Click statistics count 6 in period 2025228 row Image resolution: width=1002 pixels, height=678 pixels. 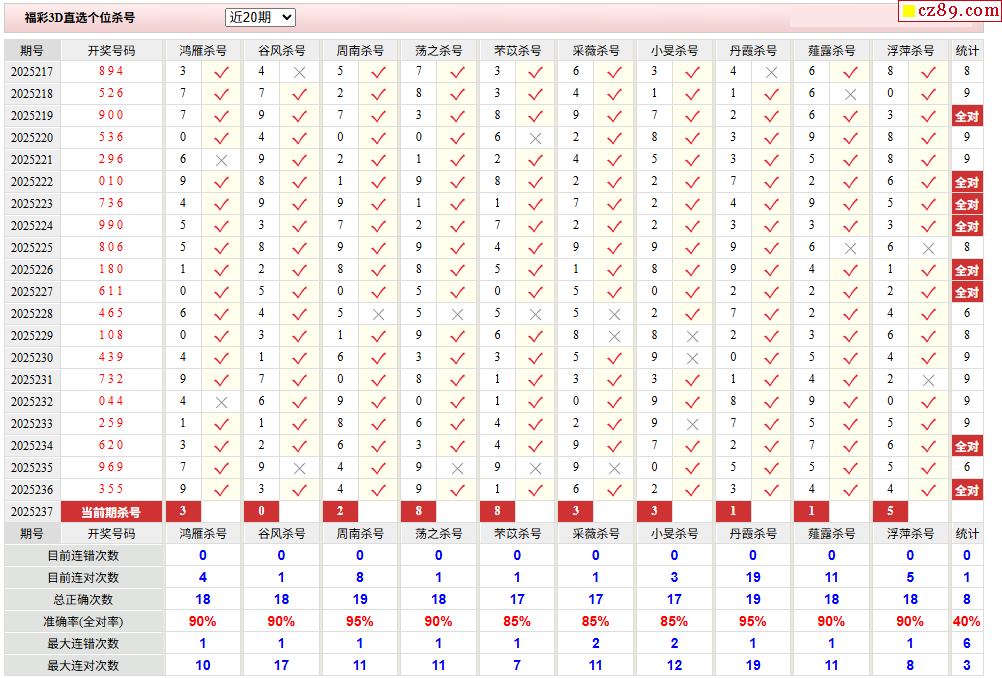967,313
